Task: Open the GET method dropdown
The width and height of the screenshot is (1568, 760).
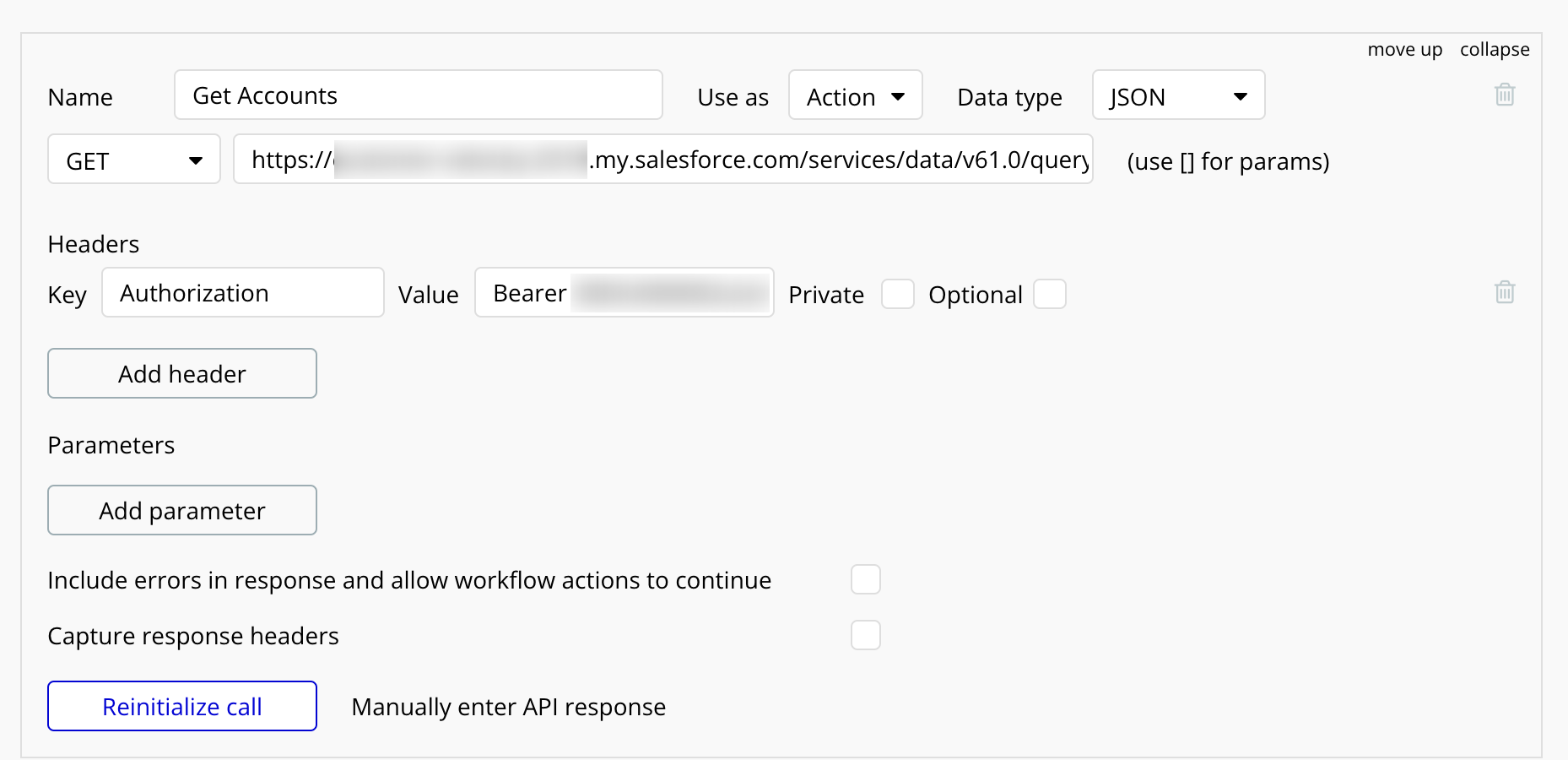Action: [133, 160]
